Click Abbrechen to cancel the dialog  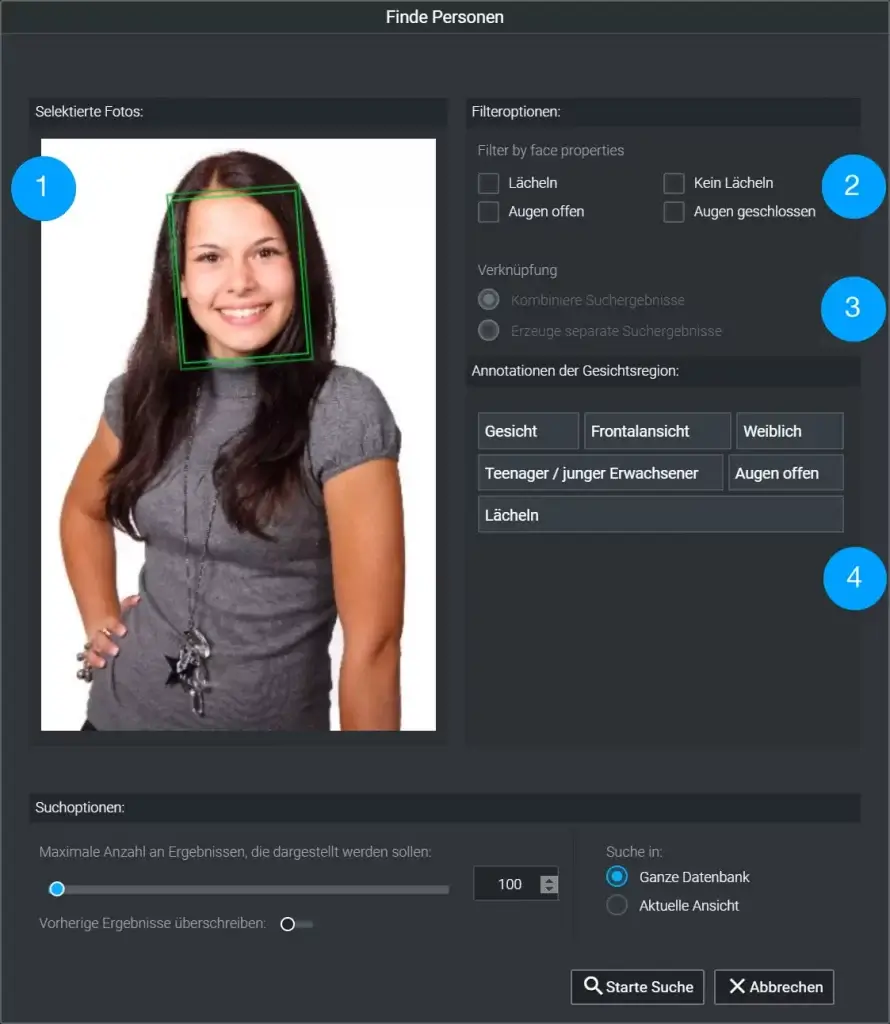click(x=775, y=987)
